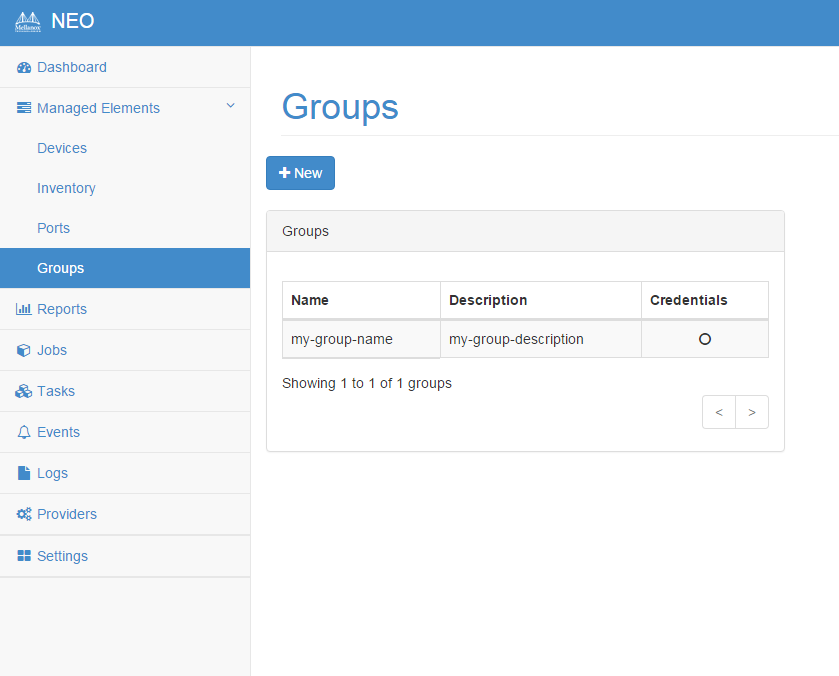Click the New button to create a group
Screen dimensions: 839x676
tap(300, 173)
